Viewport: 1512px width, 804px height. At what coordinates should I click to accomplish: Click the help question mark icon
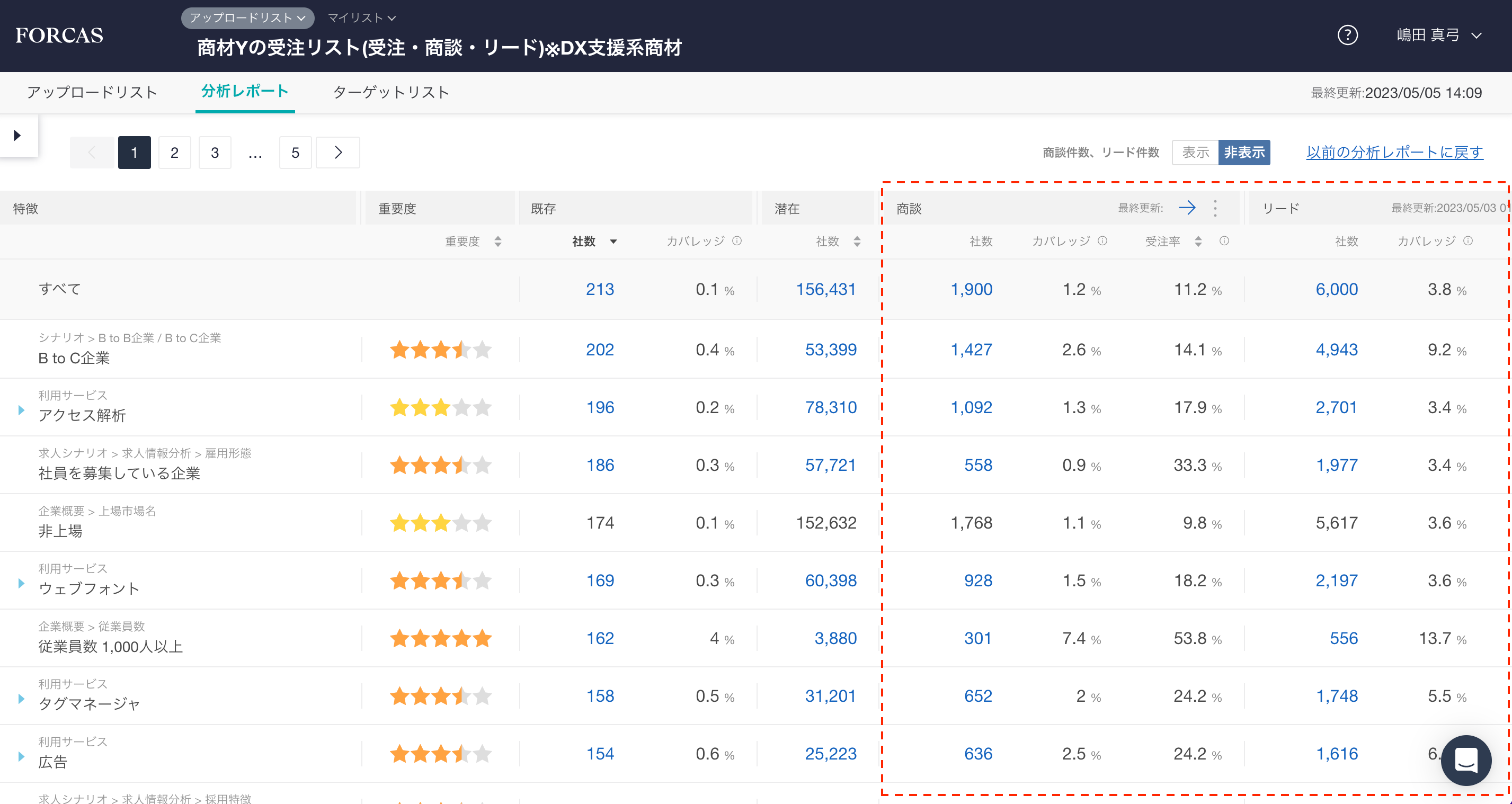(x=1347, y=35)
